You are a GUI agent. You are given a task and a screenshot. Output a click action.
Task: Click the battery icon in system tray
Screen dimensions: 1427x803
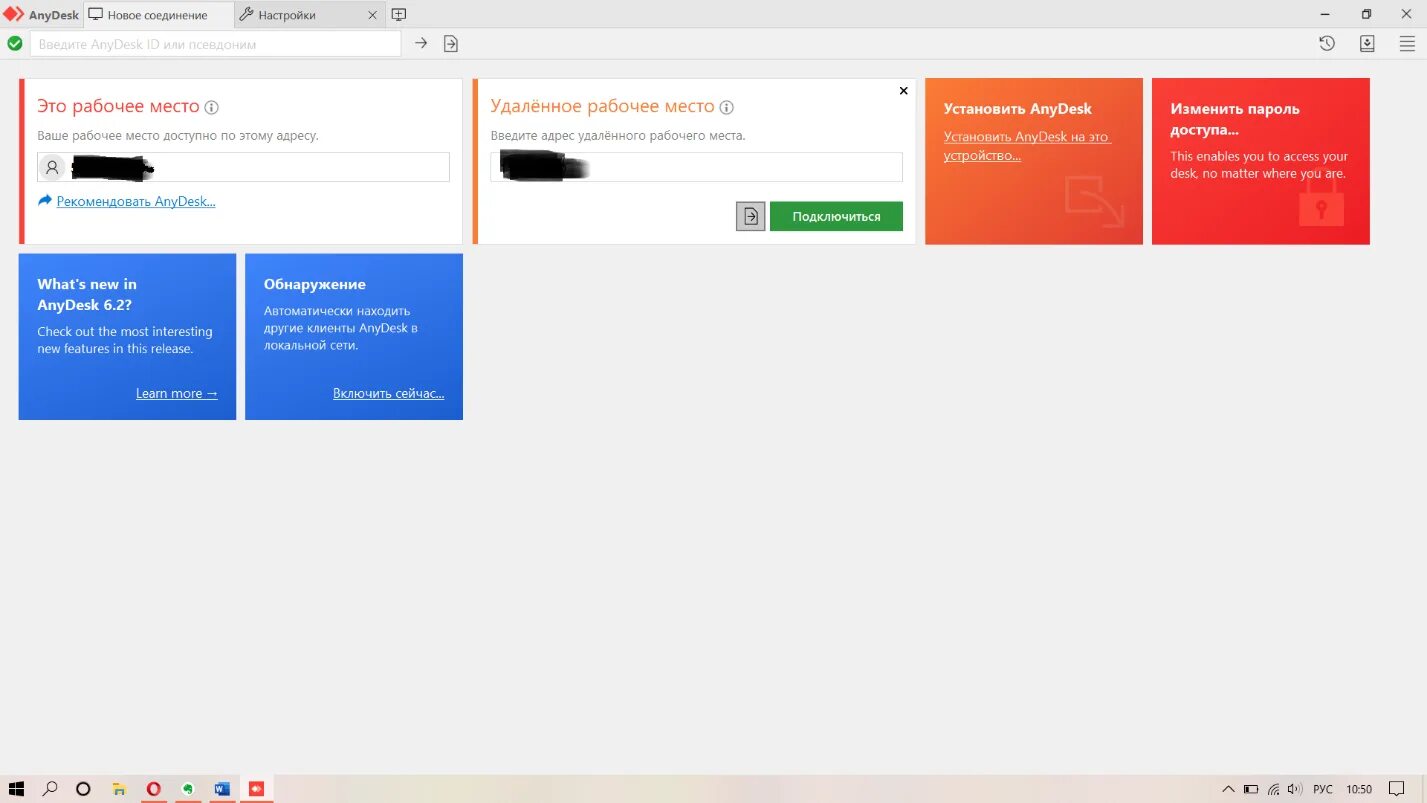click(1251, 789)
